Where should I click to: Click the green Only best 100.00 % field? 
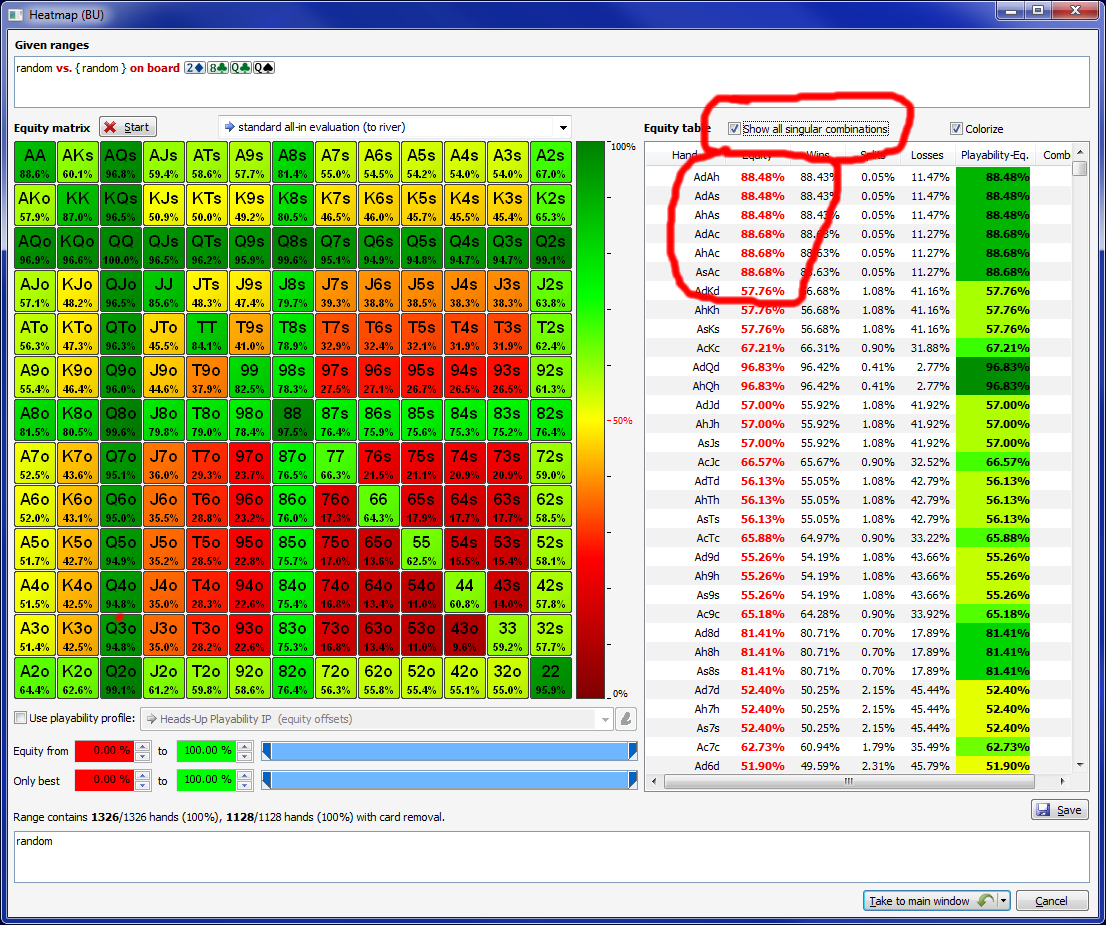(207, 780)
